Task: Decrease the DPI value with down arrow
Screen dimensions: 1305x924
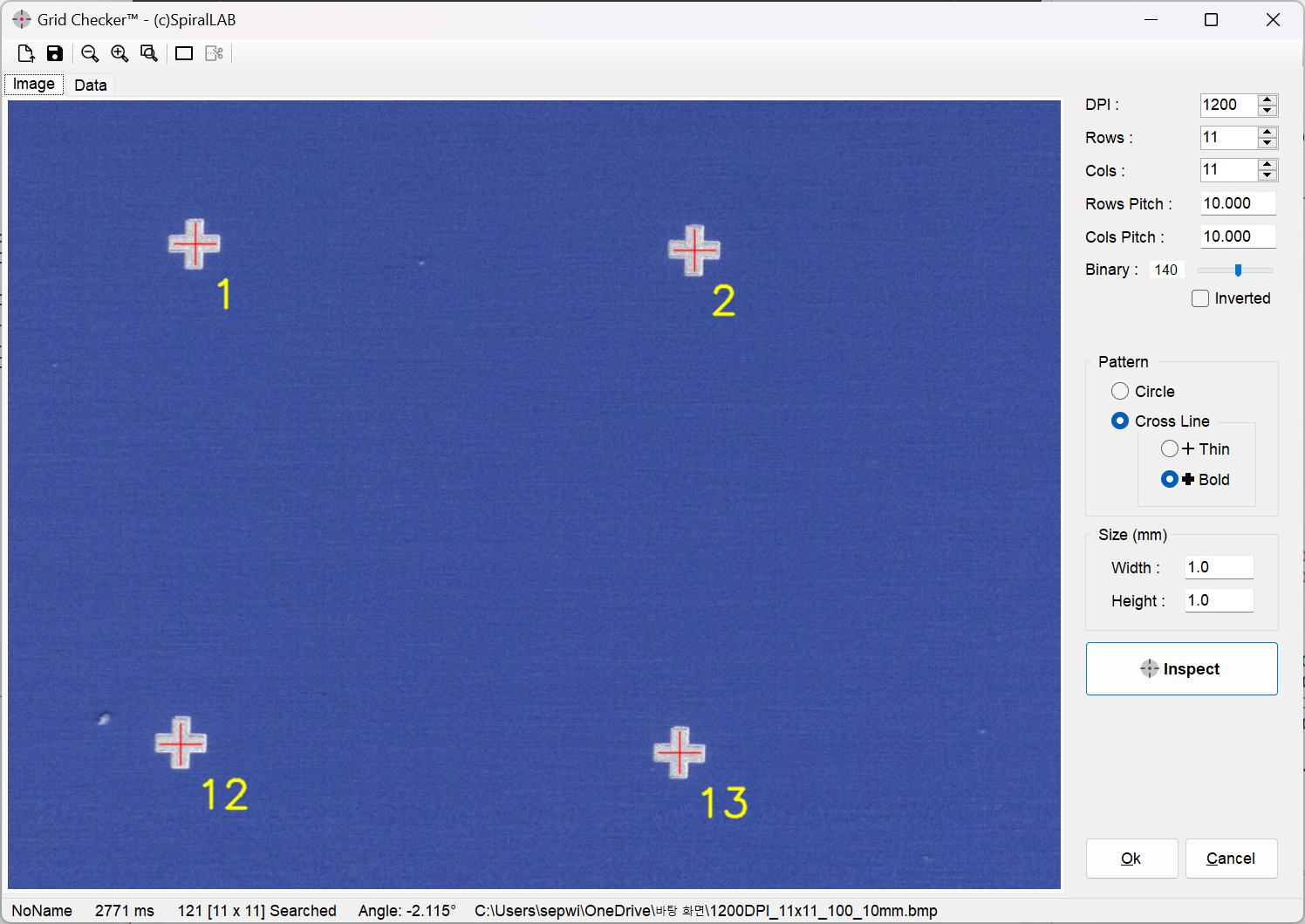Action: coord(1267,111)
